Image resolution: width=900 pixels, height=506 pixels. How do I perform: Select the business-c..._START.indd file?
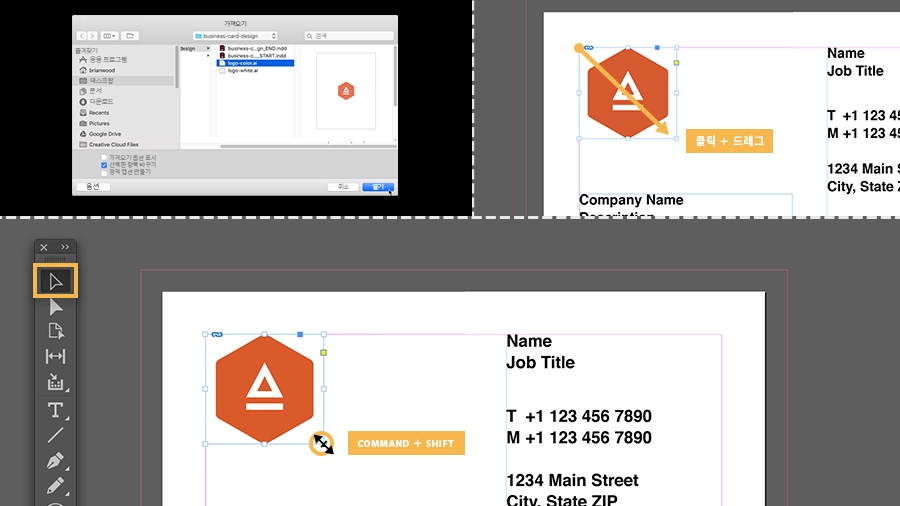(255, 56)
